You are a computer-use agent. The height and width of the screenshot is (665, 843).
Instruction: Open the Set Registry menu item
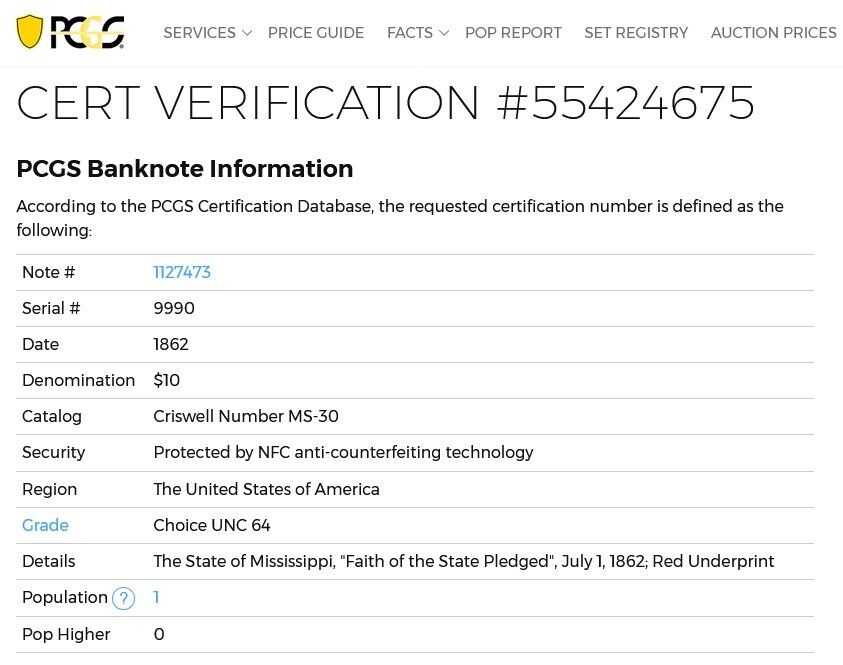point(636,33)
